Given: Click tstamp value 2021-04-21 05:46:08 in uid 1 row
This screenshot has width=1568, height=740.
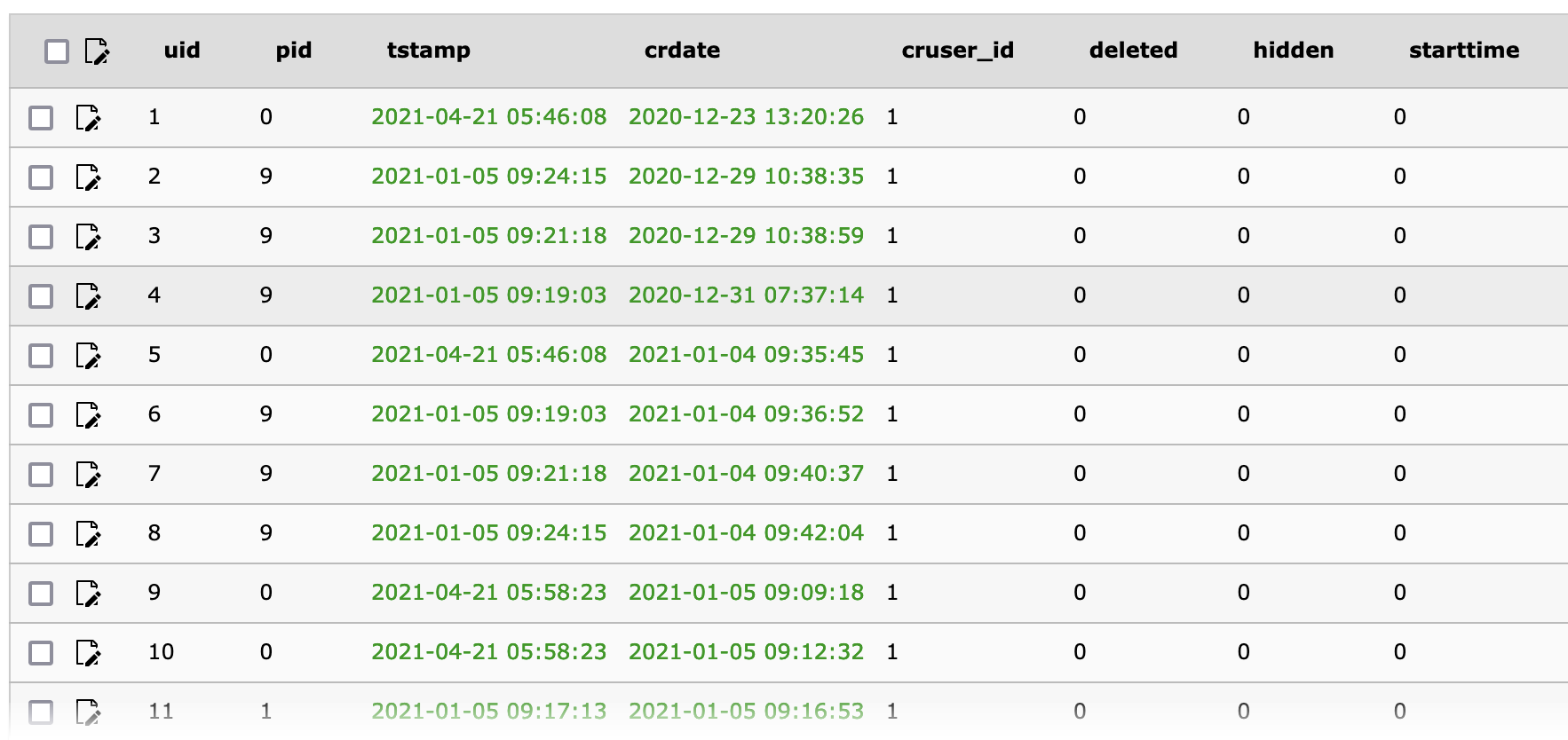Looking at the screenshot, I should 488,117.
